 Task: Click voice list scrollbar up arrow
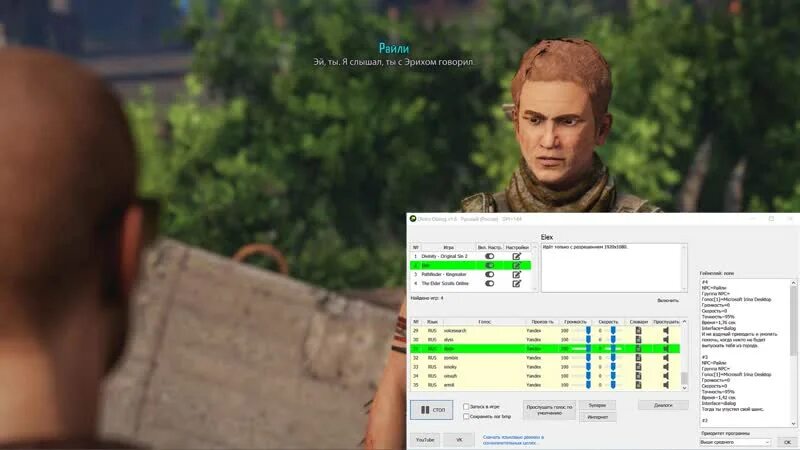684,322
